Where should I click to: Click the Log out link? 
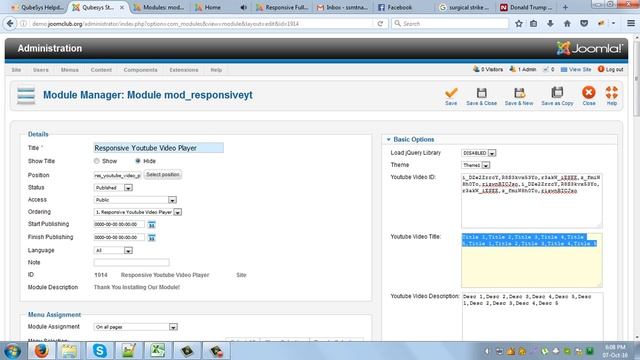coord(611,69)
